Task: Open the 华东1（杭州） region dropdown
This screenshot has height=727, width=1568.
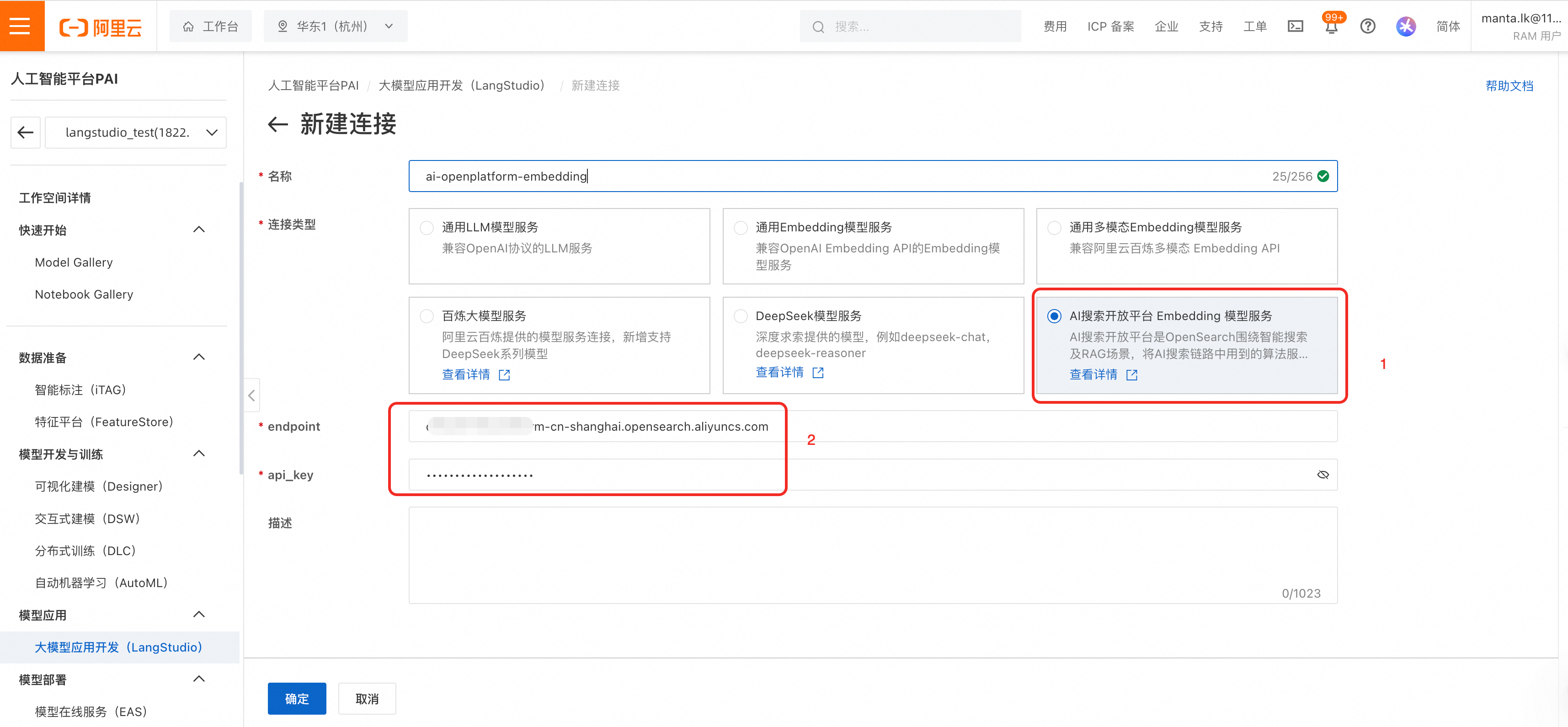Action: 335,26
